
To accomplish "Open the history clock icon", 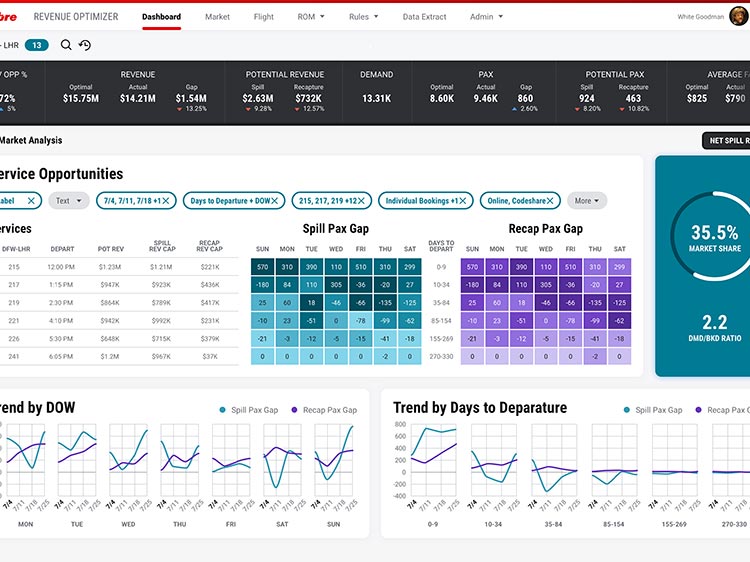I will pyautogui.click(x=85, y=45).
